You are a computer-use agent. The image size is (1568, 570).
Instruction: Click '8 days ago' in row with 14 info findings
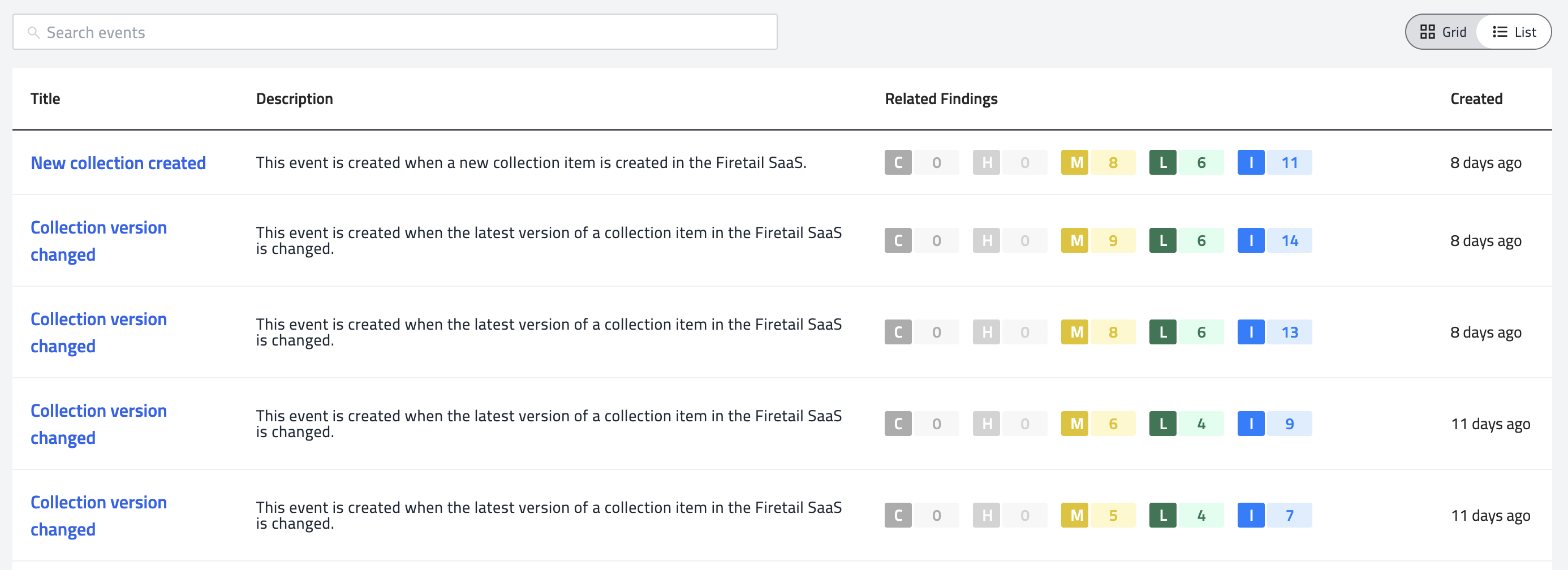click(1485, 240)
